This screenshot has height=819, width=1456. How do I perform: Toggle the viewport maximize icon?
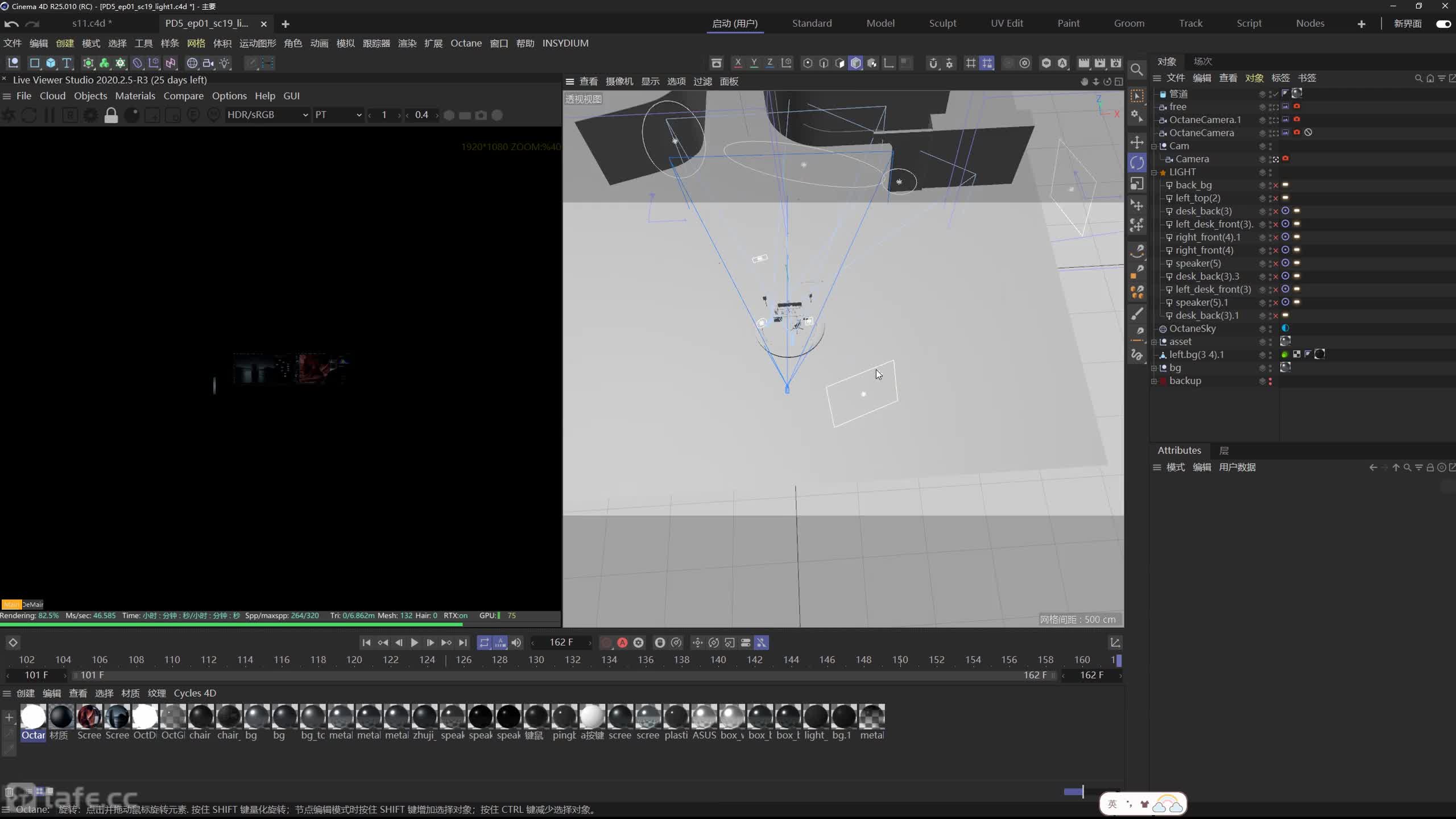coord(1118,81)
